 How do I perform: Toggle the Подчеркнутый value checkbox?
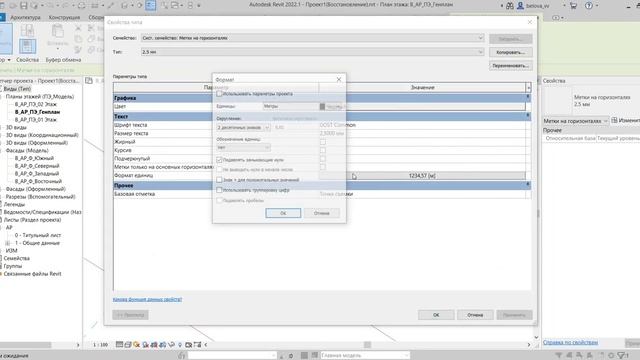(323, 158)
